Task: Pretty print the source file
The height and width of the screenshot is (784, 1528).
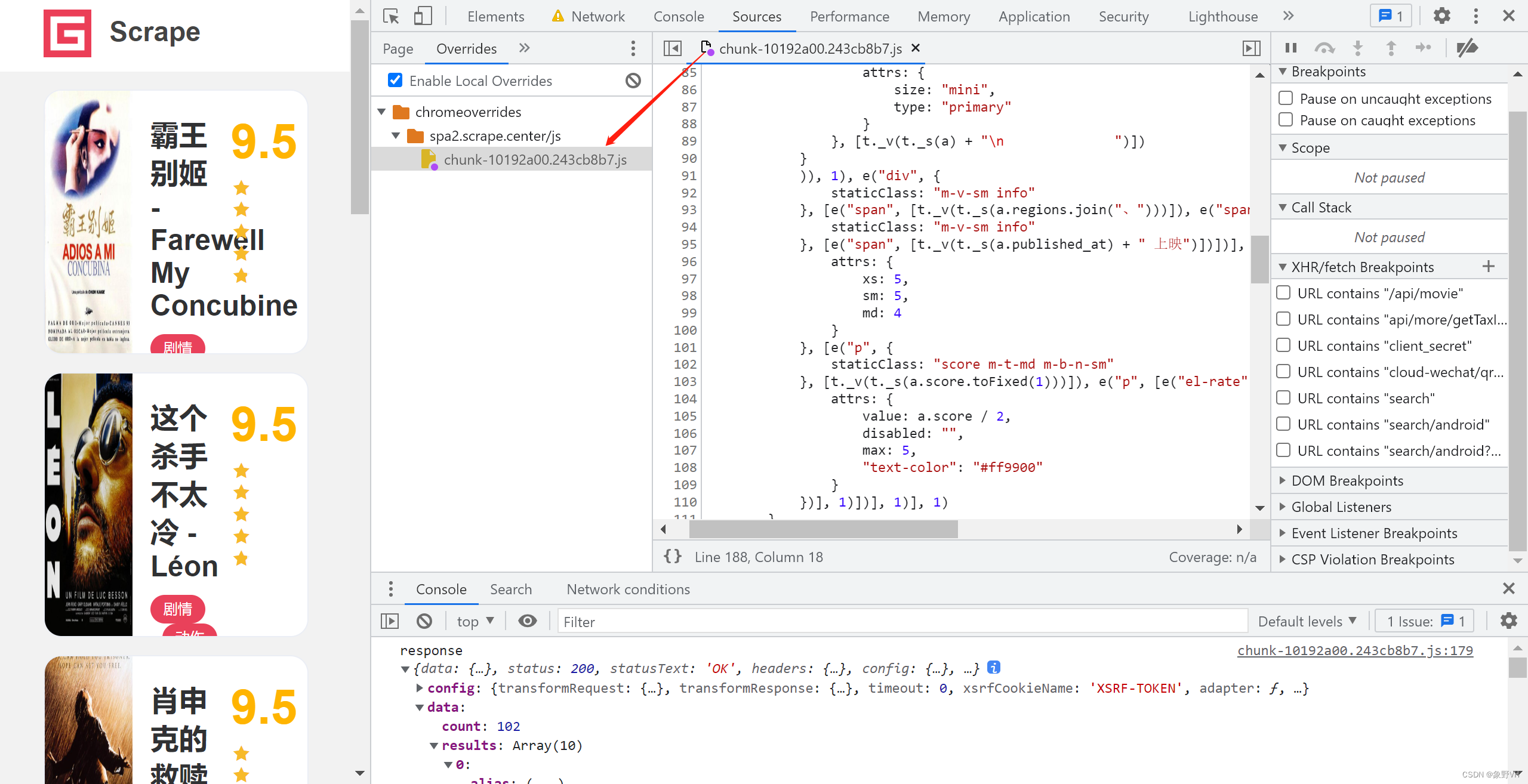Action: click(x=673, y=557)
